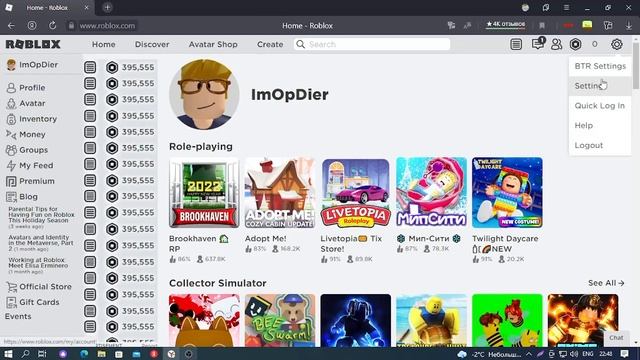The image size is (640, 360).
Task: Open Official Store in the sidebar
Action: click(x=39, y=287)
